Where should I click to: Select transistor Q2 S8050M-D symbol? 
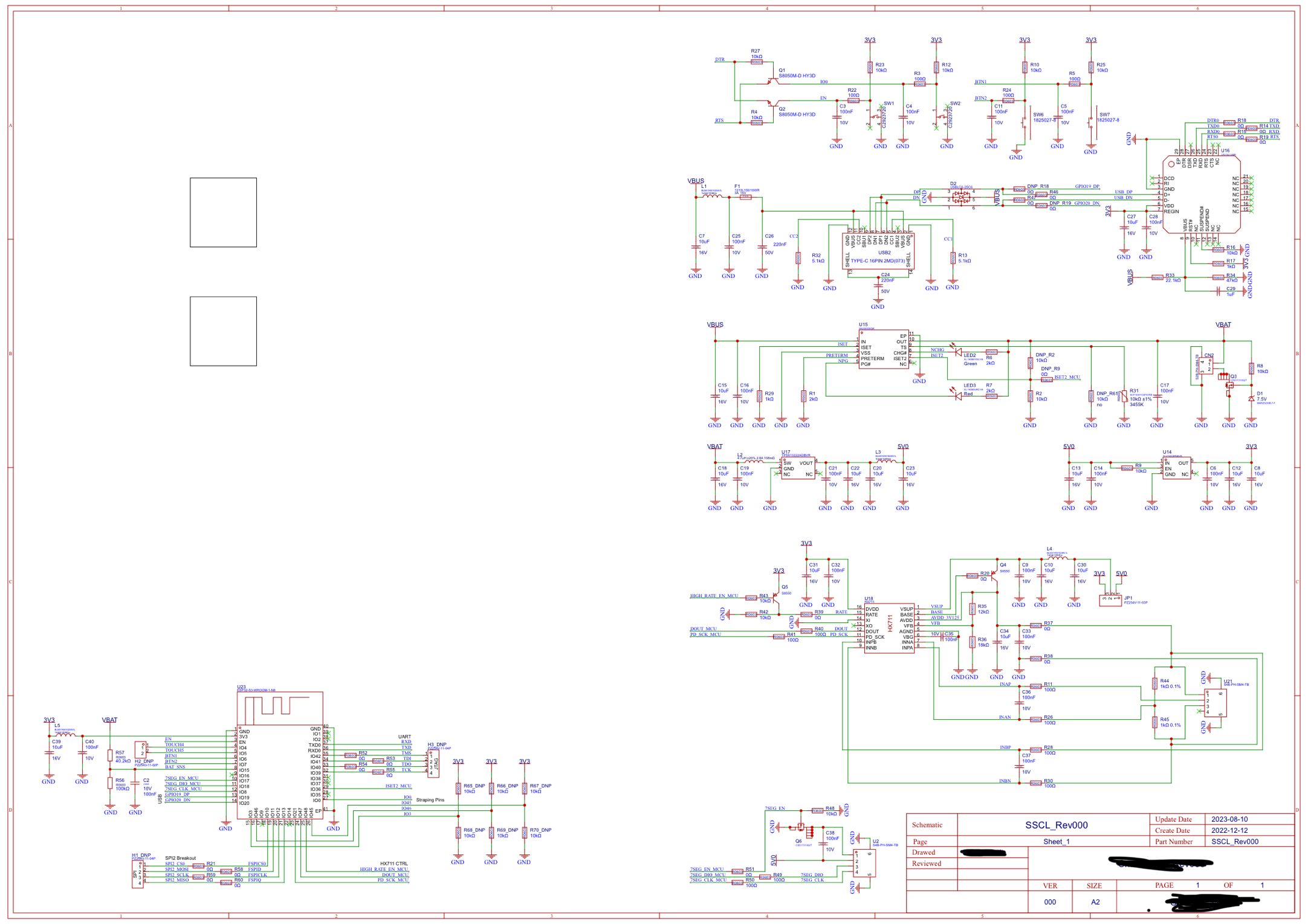pos(774,103)
